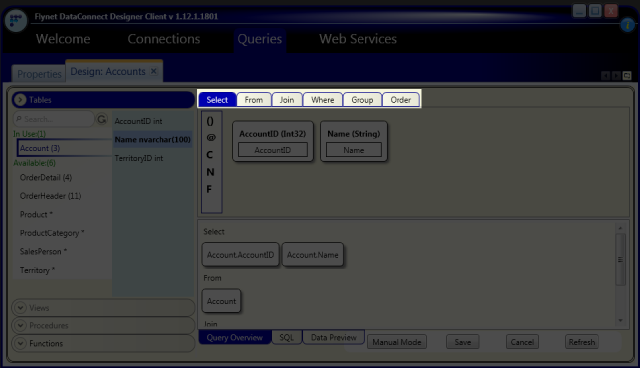640x368 pixels.
Task: Switch to the Data Preview tab
Action: (x=333, y=337)
